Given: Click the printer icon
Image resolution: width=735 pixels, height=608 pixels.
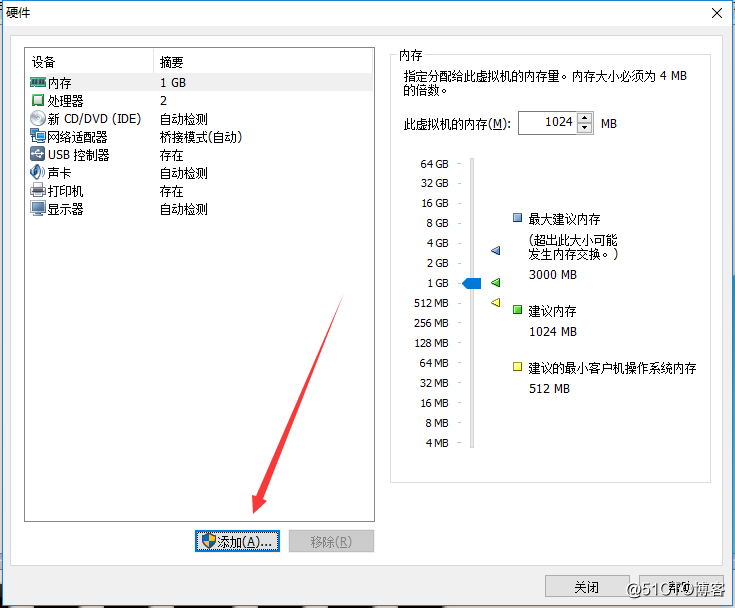Looking at the screenshot, I should click(38, 190).
